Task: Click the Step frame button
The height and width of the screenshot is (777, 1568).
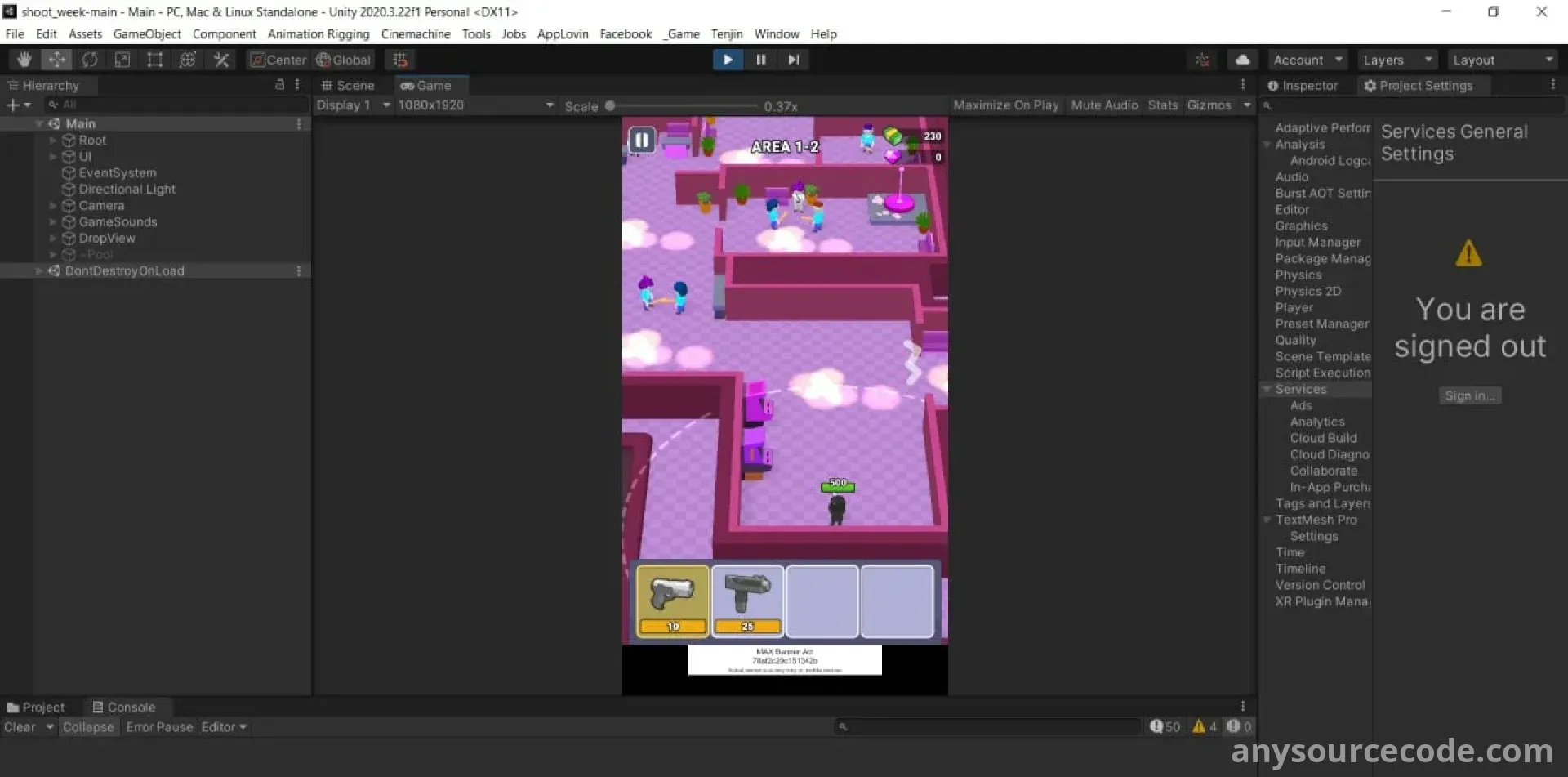Action: 793,60
